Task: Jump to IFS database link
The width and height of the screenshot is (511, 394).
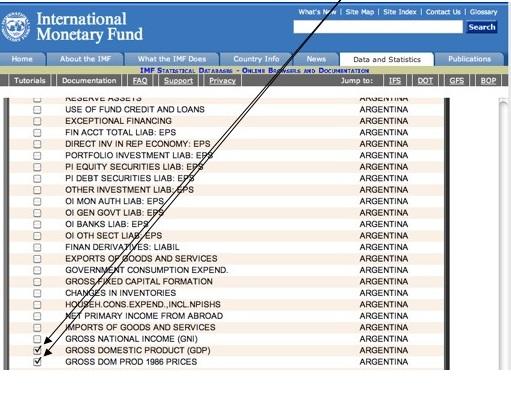Action: pos(395,81)
